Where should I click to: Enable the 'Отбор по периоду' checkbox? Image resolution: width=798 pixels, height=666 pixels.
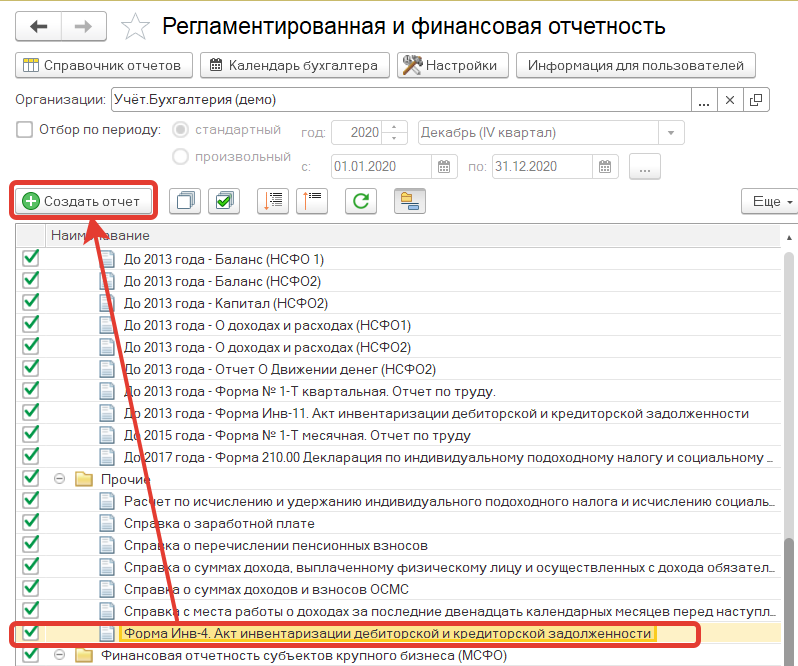[24, 130]
